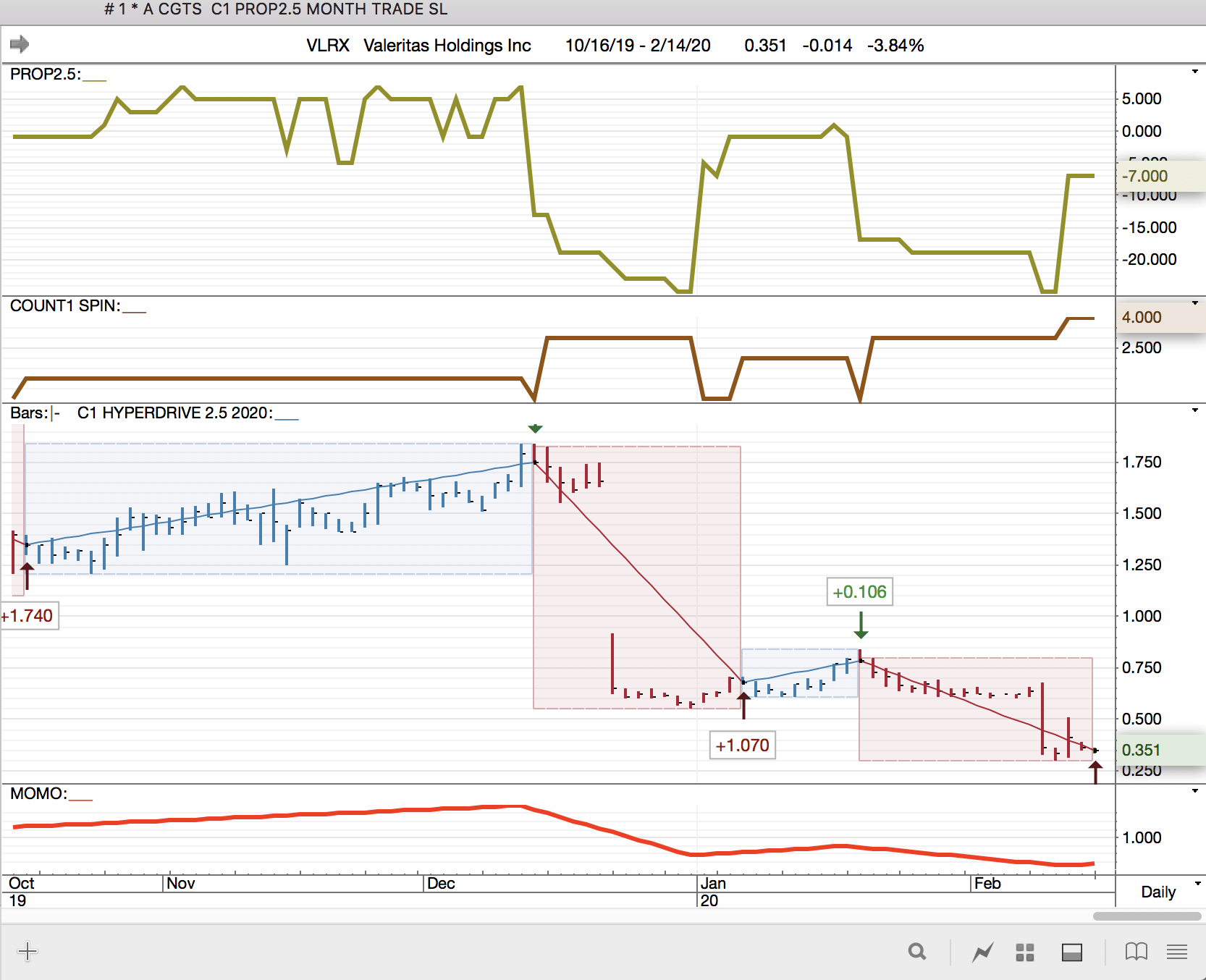Click the Jan 20 label on time axis

[x=713, y=892]
